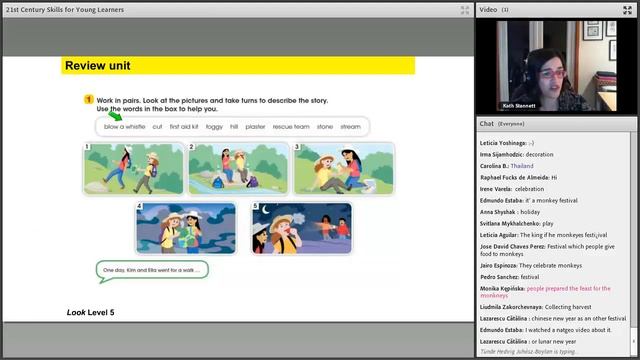Click Pedro Sanchez's 'festival' message
The width and height of the screenshot is (640, 360).
click(x=509, y=277)
